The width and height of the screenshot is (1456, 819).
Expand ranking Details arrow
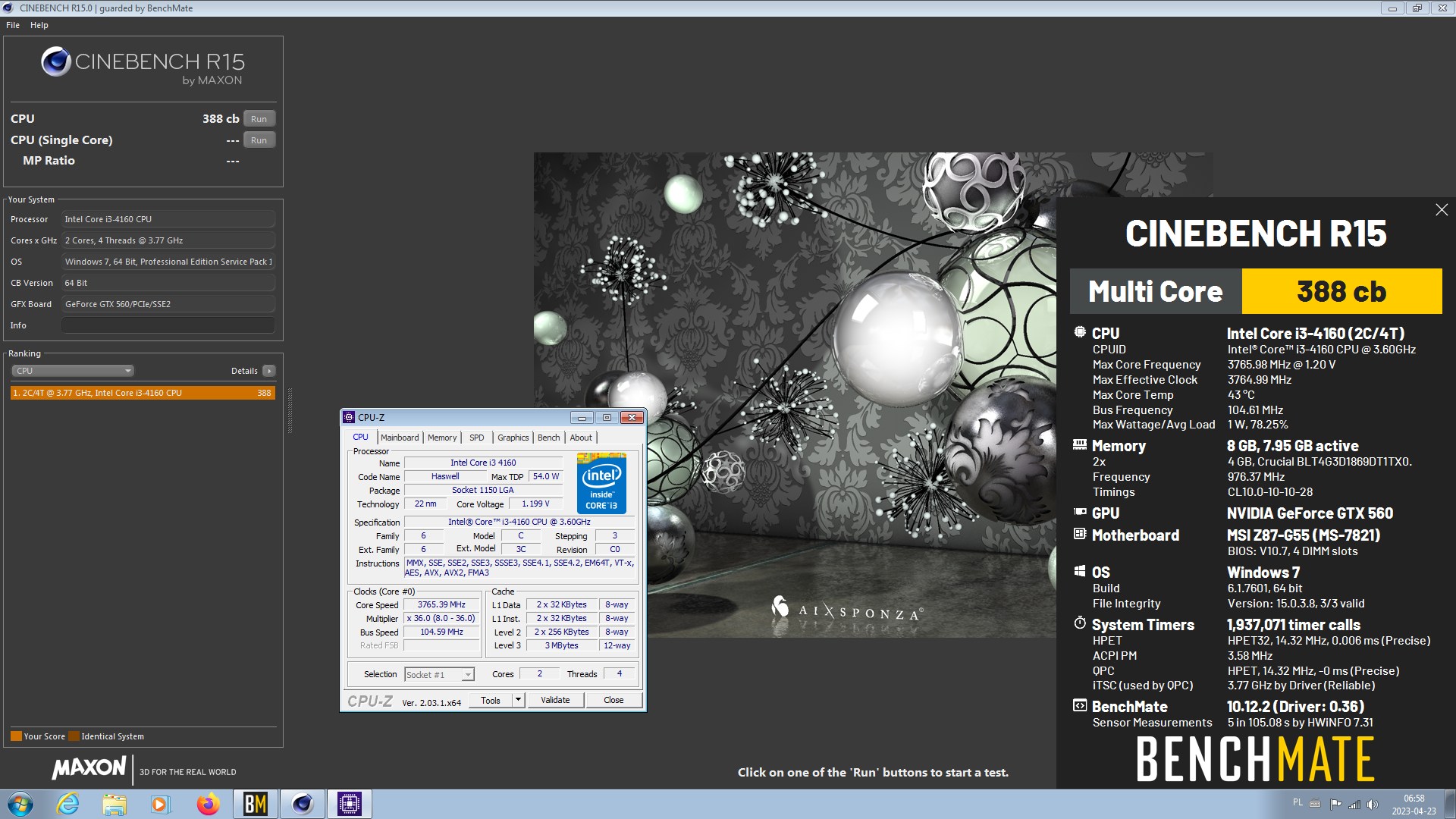pos(269,371)
